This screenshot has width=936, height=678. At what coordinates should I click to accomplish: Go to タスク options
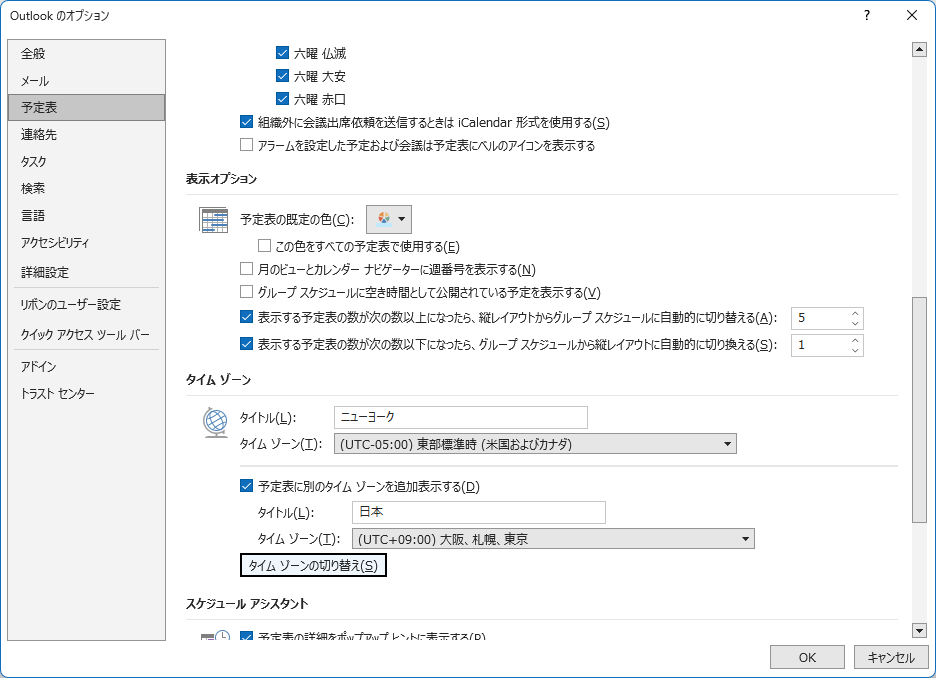point(87,161)
